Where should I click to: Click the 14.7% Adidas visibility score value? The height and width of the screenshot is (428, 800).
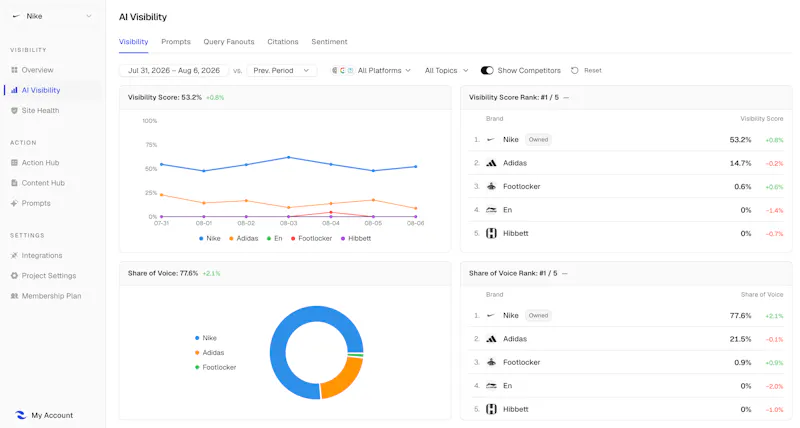(x=740, y=163)
